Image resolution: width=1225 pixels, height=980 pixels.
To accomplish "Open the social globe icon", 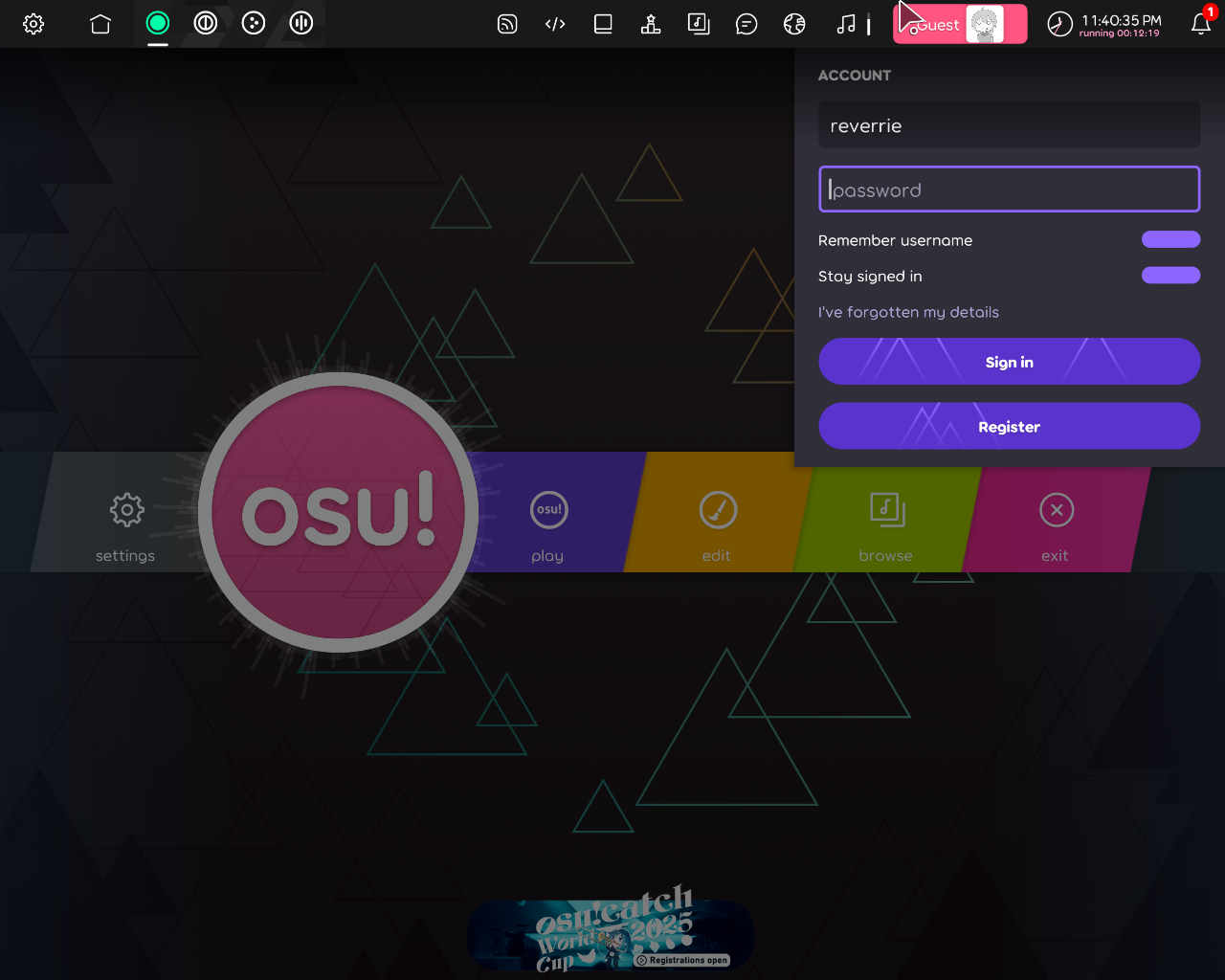I will (x=794, y=24).
